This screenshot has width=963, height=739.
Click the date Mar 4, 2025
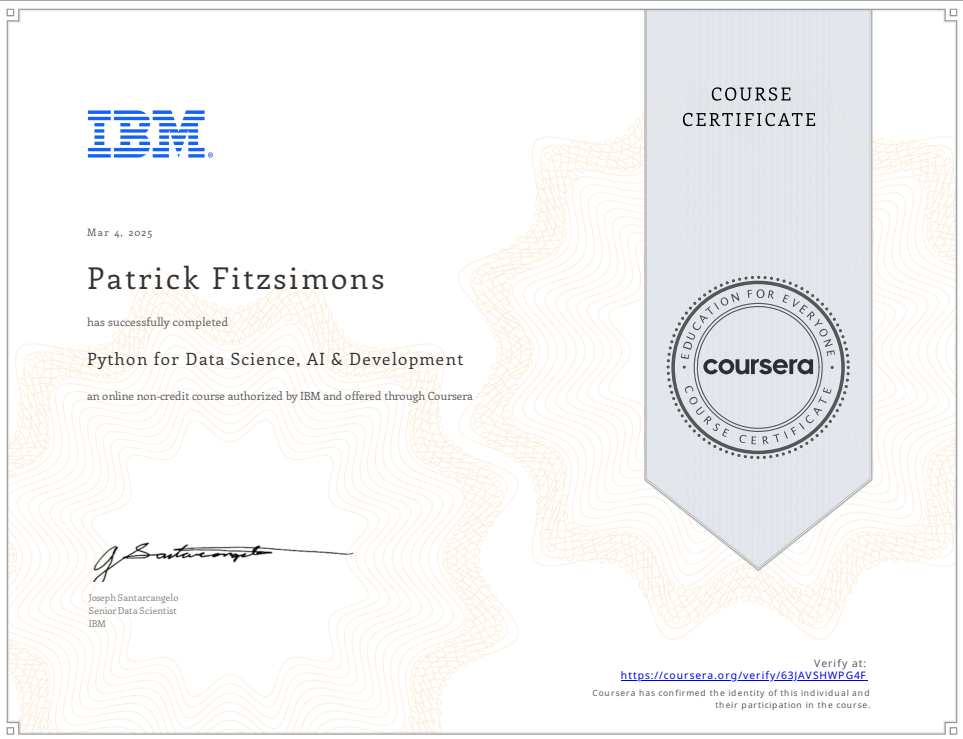(120, 233)
